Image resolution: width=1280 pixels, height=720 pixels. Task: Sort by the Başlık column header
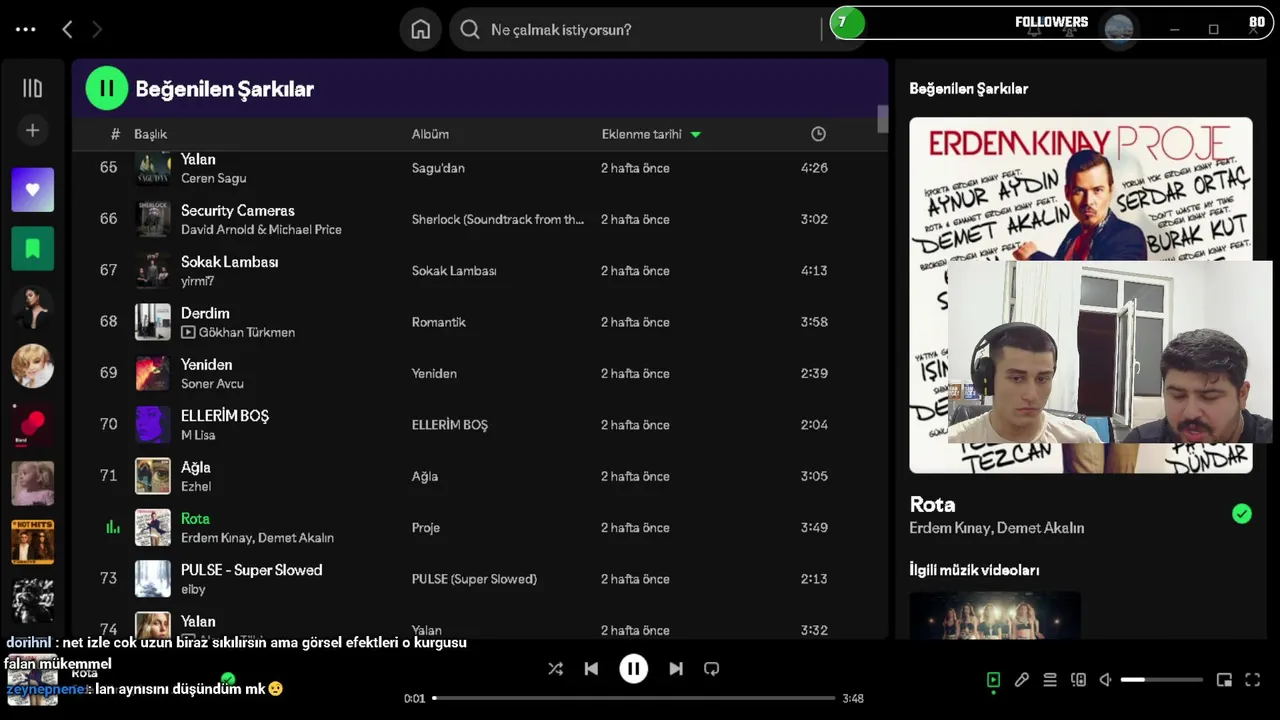tap(151, 134)
